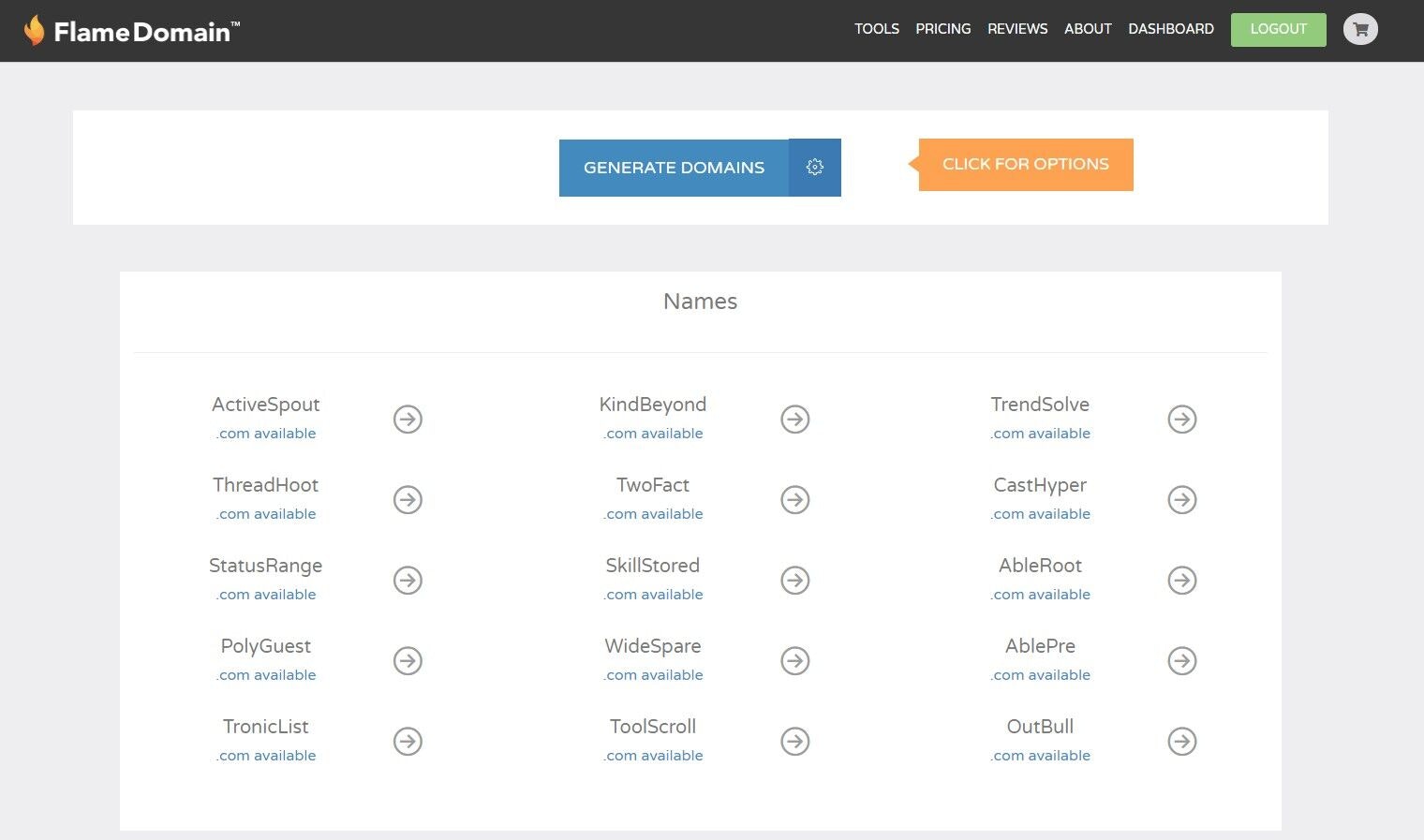Open the Tools menu item

[877, 29]
